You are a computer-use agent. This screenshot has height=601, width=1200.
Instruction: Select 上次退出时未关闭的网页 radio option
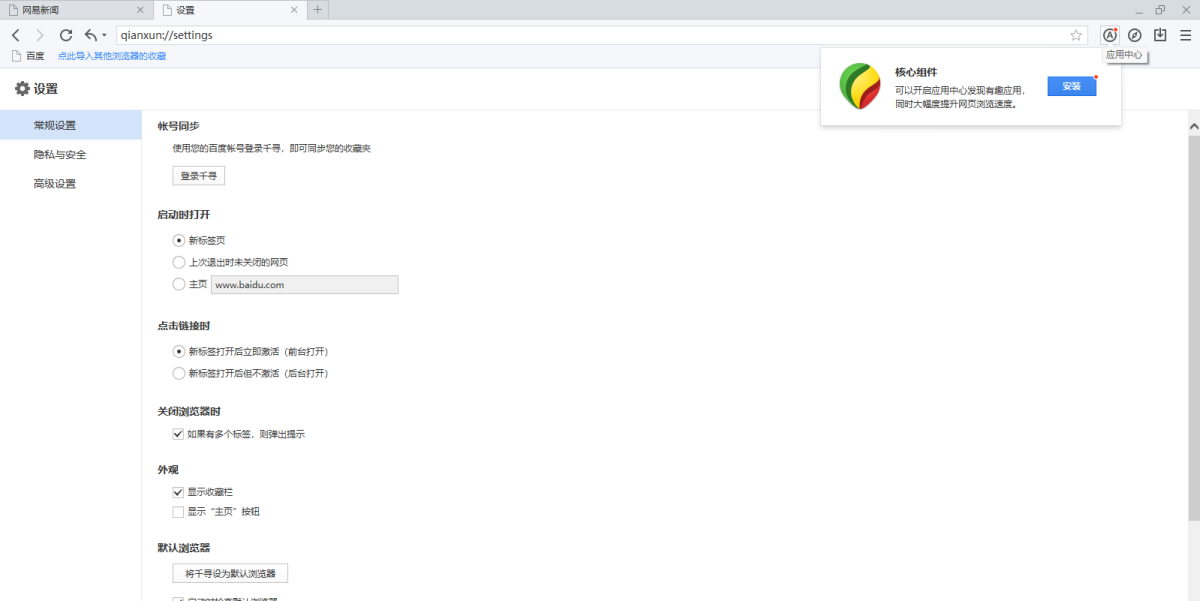[179, 262]
